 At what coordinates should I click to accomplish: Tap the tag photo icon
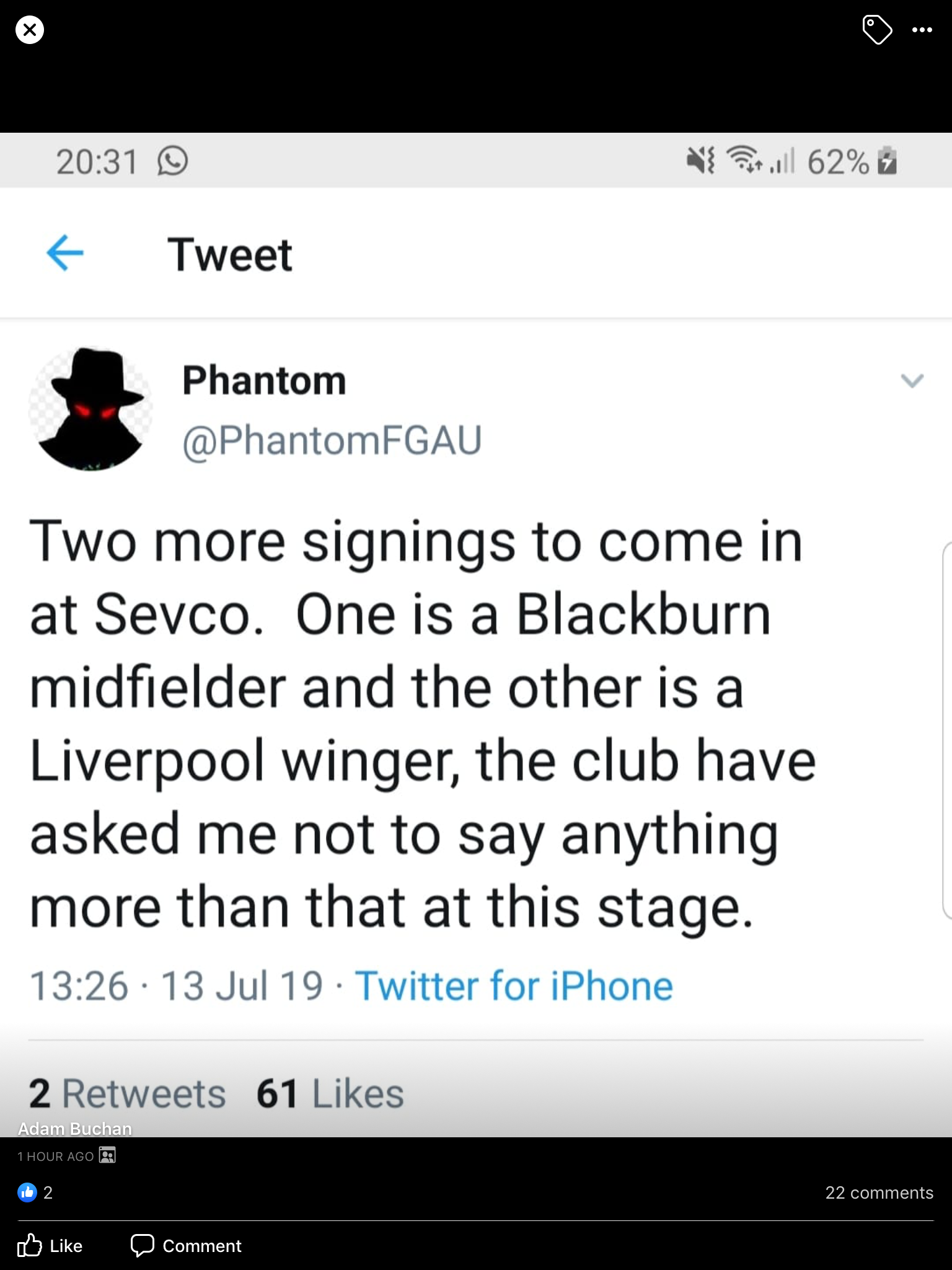[877, 30]
